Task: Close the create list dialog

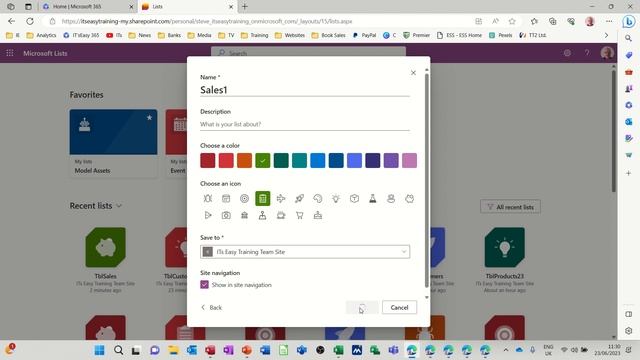Action: click(x=413, y=73)
